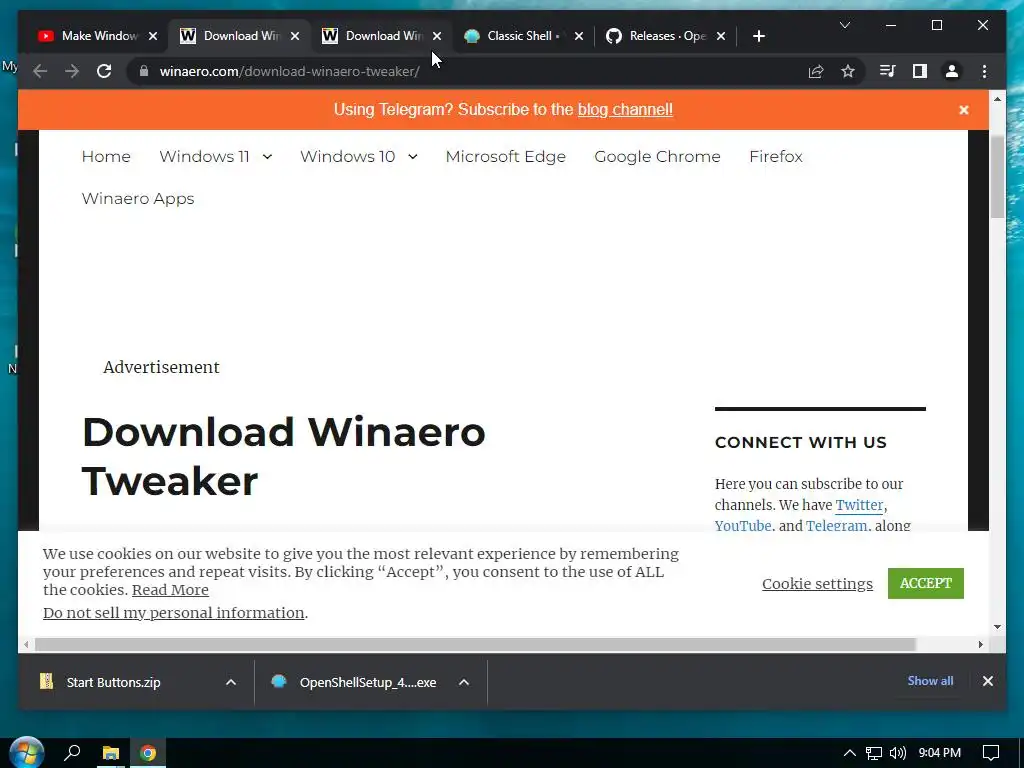This screenshot has width=1024, height=768.
Task: Expand the Windows 10 submenu chevron
Action: coord(413,157)
